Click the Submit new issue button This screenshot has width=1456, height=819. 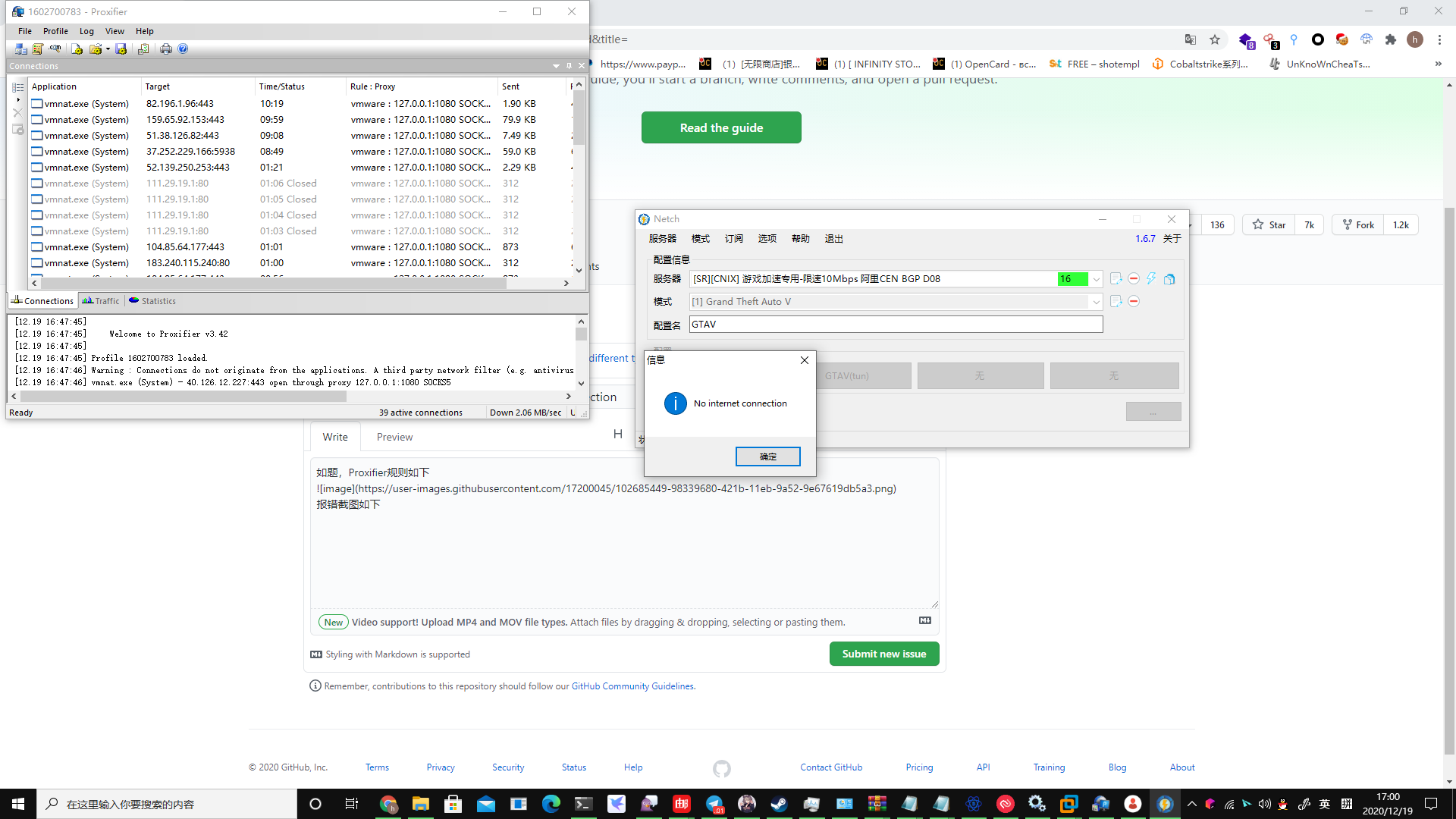click(x=884, y=654)
